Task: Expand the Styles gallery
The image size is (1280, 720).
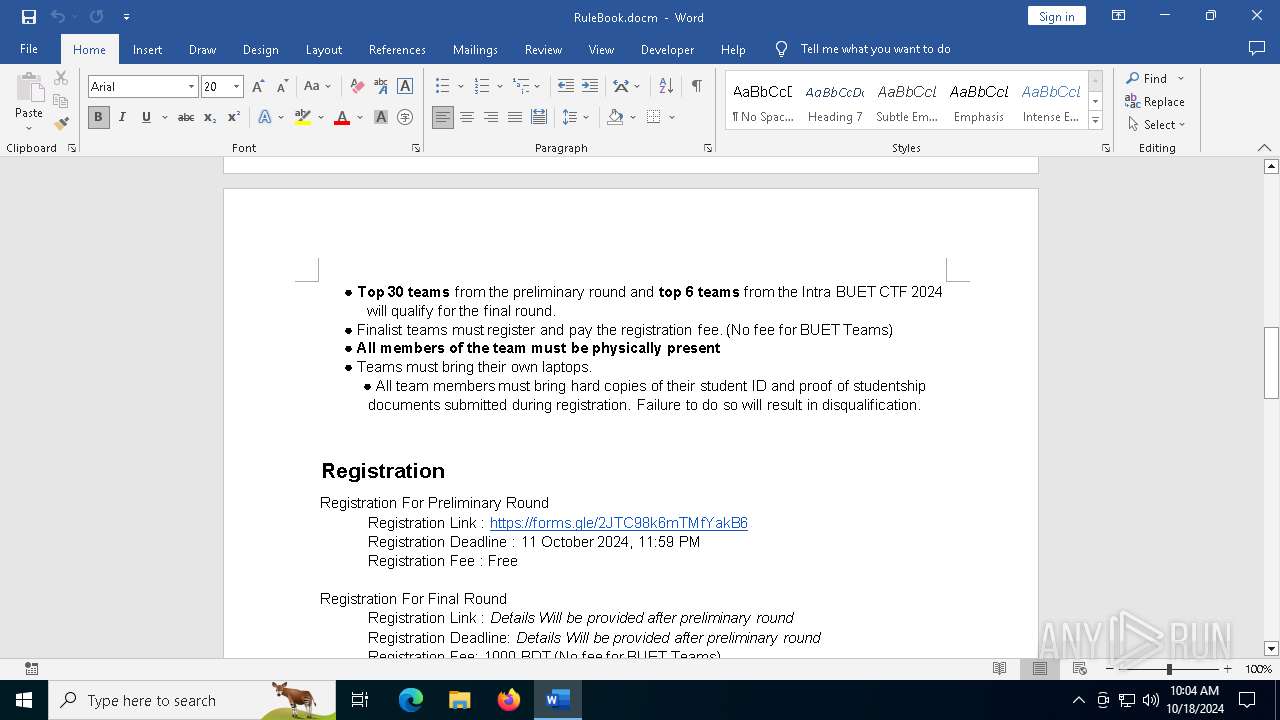Action: (1096, 122)
